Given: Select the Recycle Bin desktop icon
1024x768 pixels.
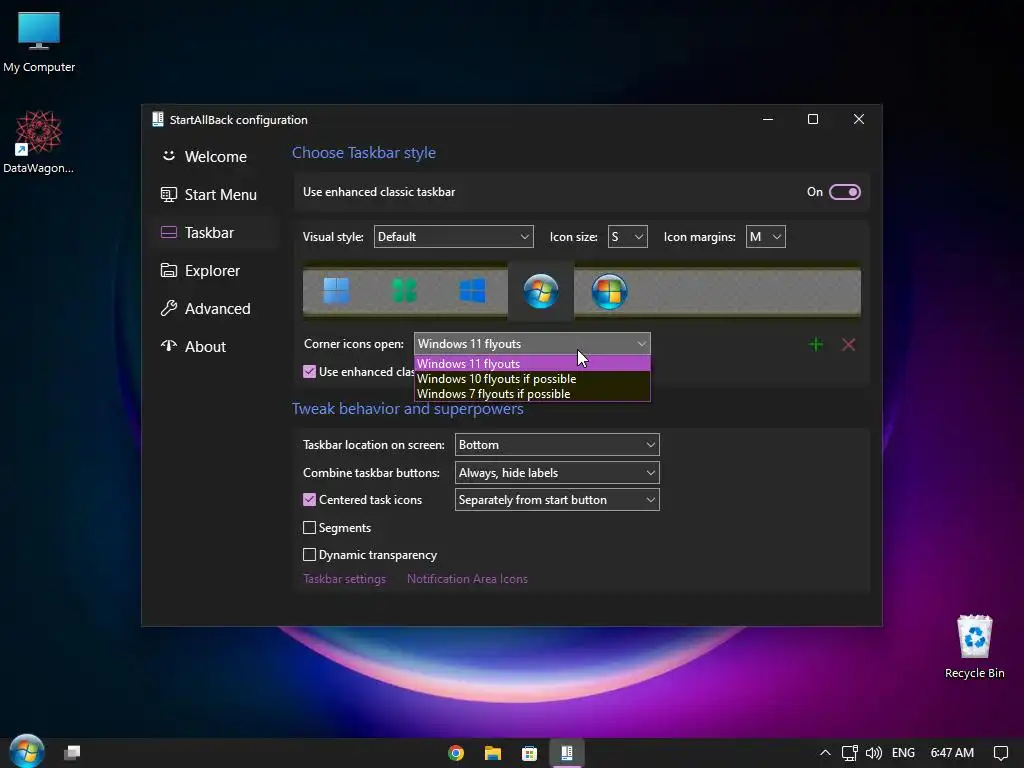Looking at the screenshot, I should point(974,647).
